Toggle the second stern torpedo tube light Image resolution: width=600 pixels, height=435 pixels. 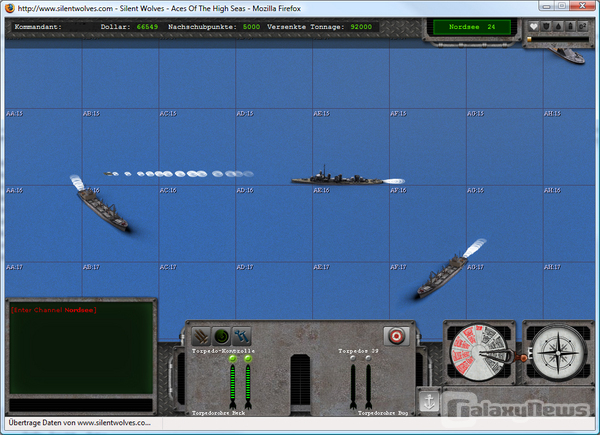pyautogui.click(x=248, y=359)
